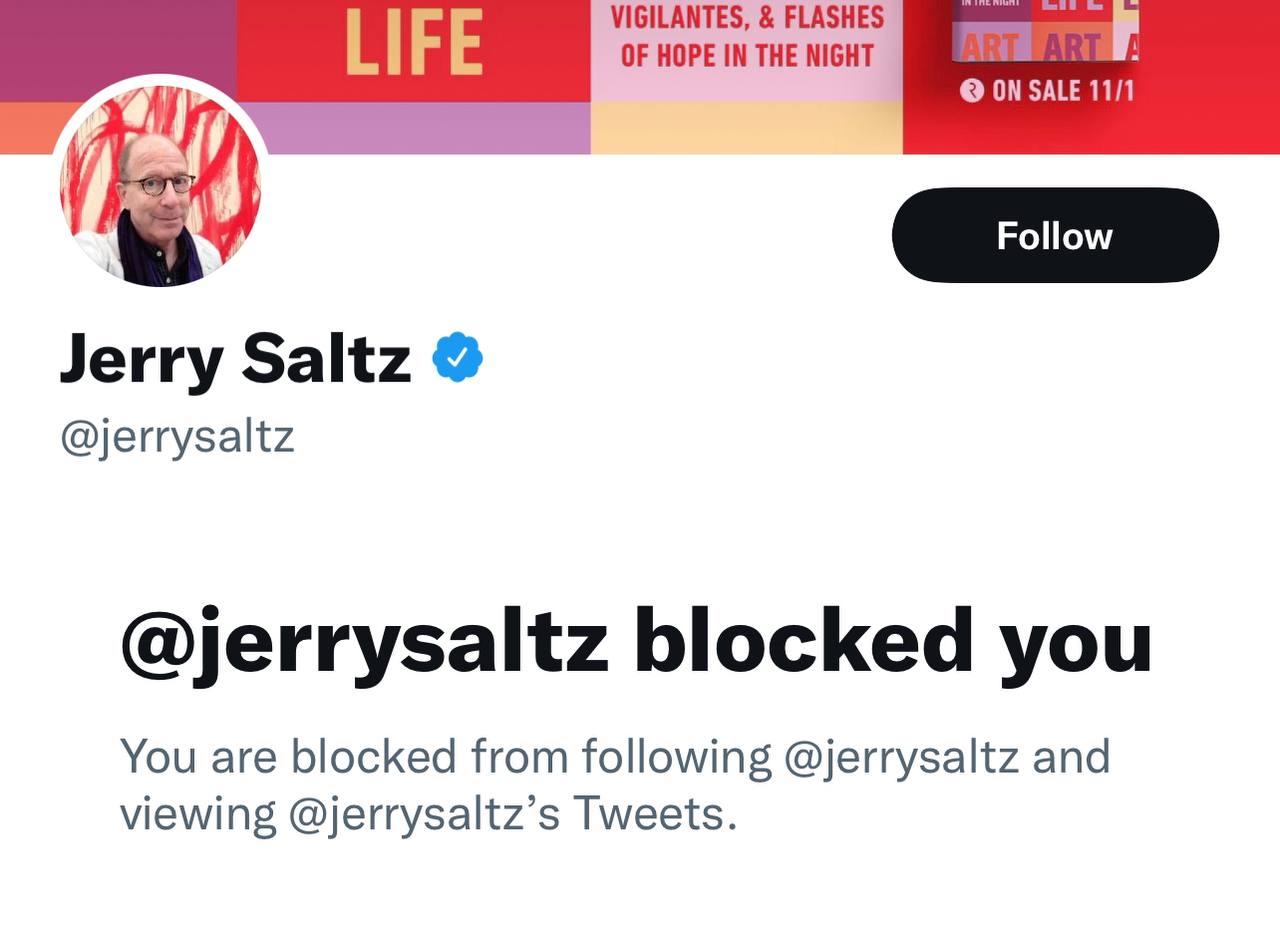The width and height of the screenshot is (1280, 934).
Task: Click the VIGILANTES, & FLASHES banner line
Action: pos(748,17)
